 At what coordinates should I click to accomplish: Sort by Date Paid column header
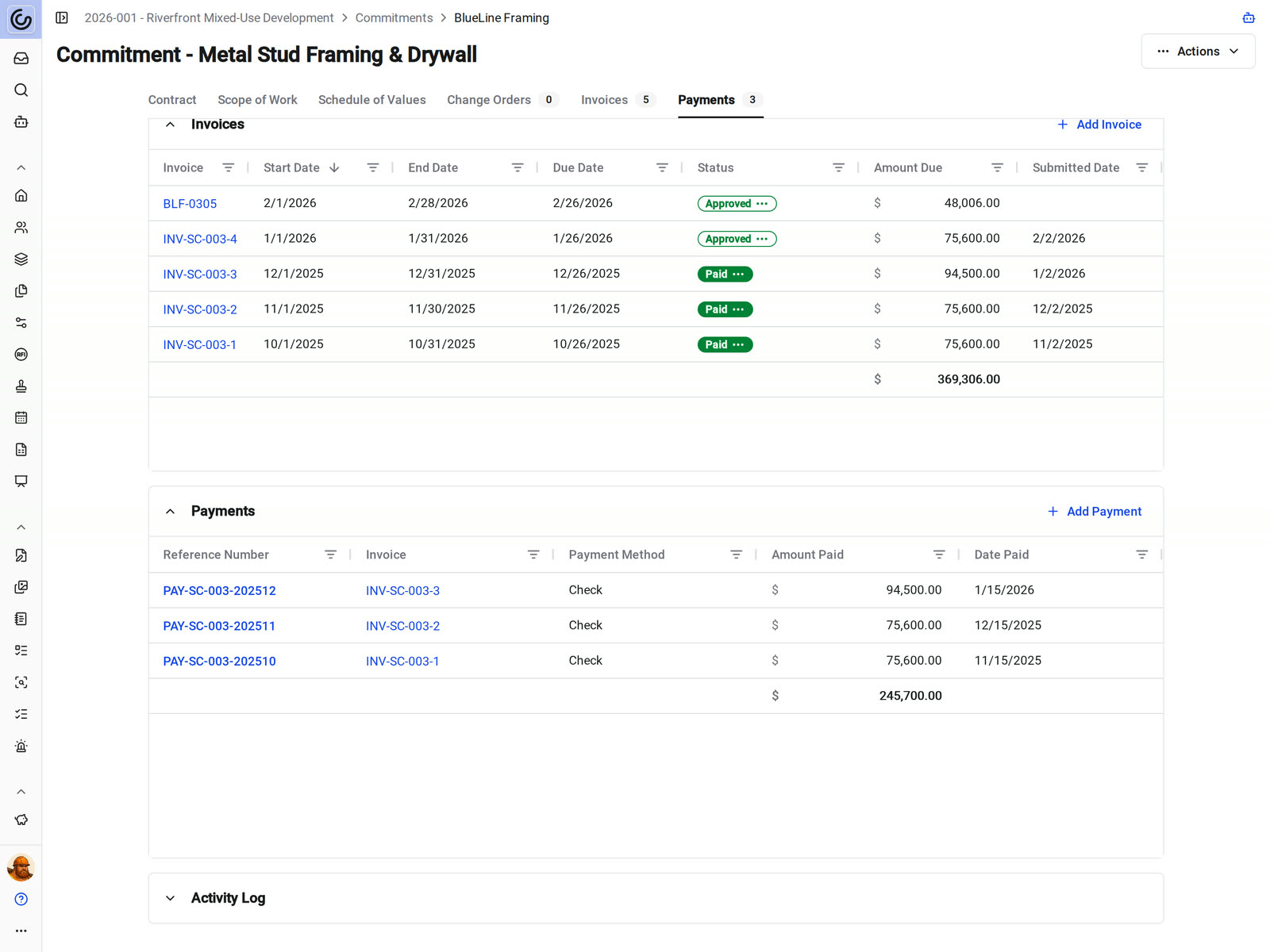click(x=1001, y=555)
